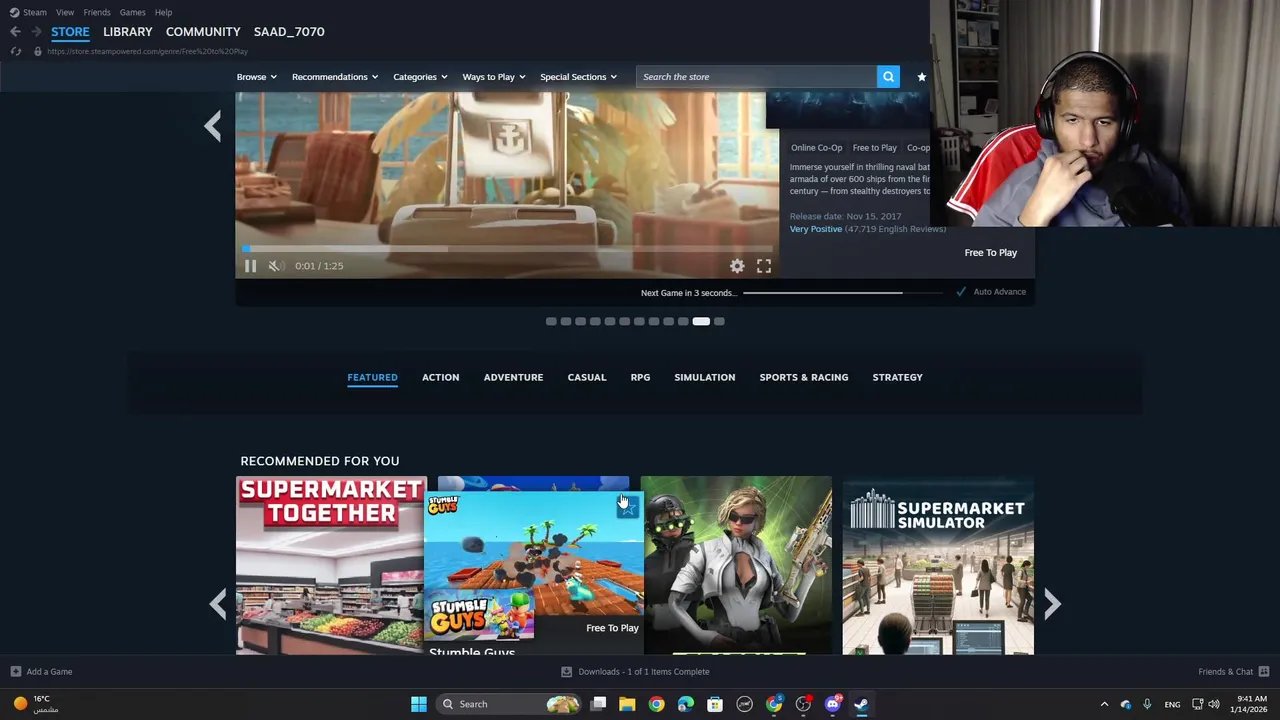This screenshot has width=1280, height=720.
Task: Open the View menu
Action: coord(65,12)
